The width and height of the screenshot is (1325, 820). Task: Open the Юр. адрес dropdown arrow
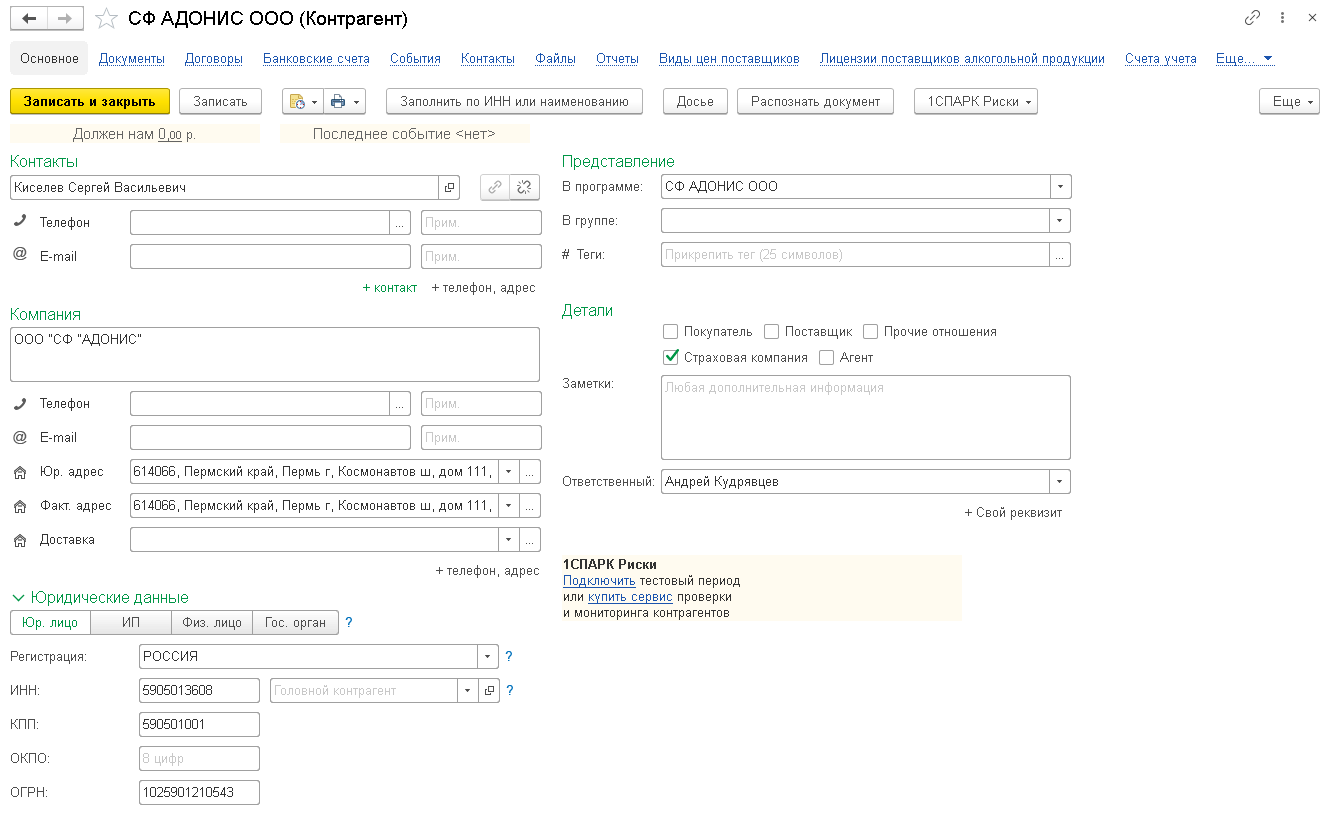click(509, 472)
